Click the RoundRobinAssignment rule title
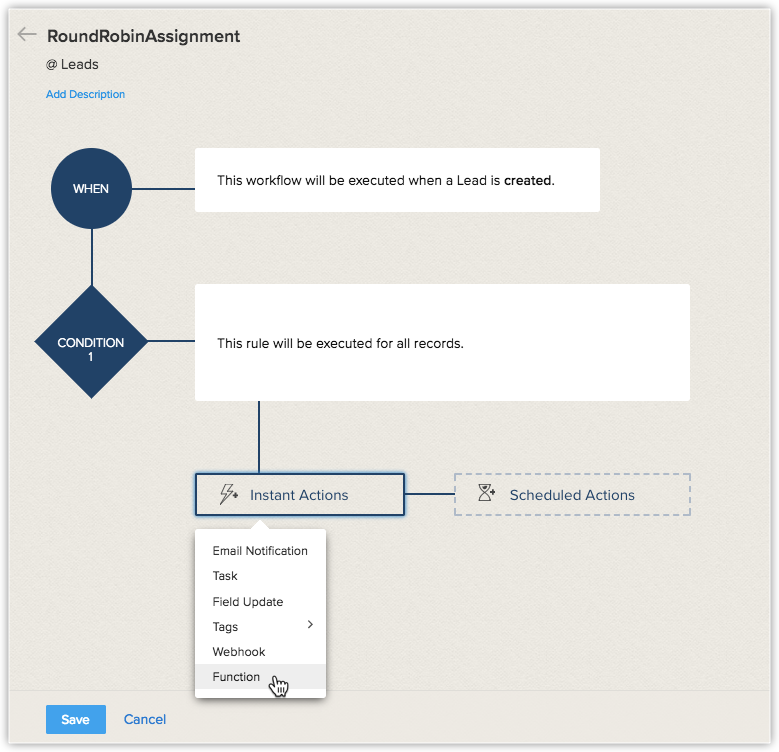779x752 pixels. pyautogui.click(x=144, y=36)
